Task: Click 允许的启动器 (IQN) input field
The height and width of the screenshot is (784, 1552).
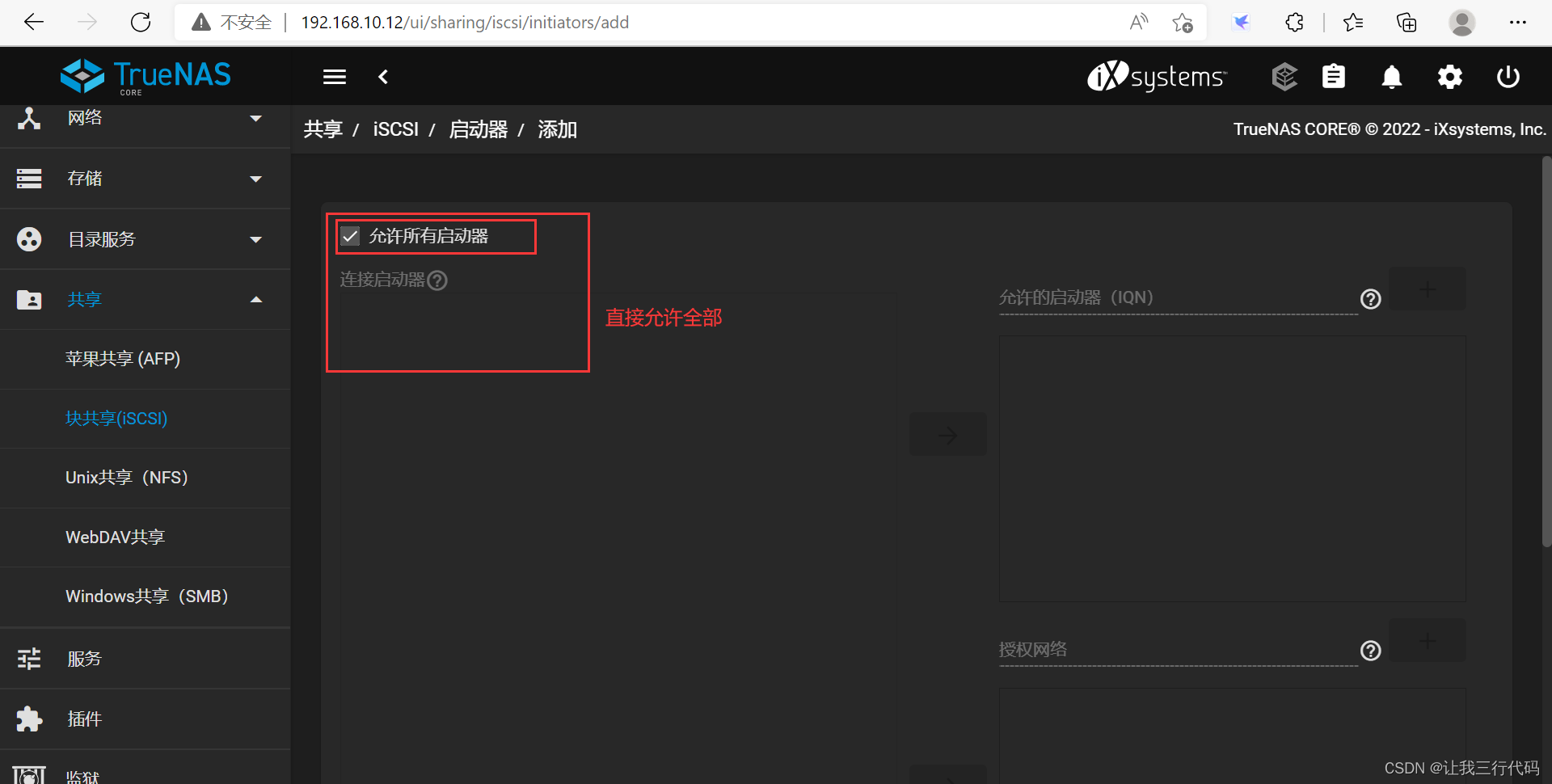Action: [x=1178, y=298]
